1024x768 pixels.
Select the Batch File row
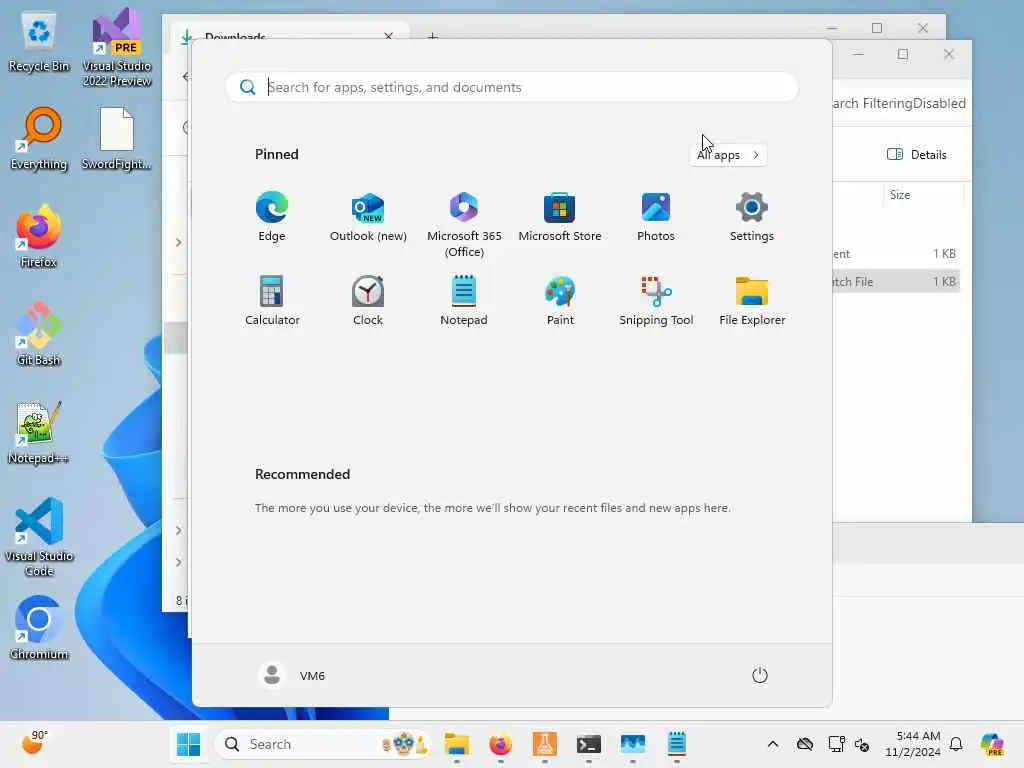click(896, 281)
